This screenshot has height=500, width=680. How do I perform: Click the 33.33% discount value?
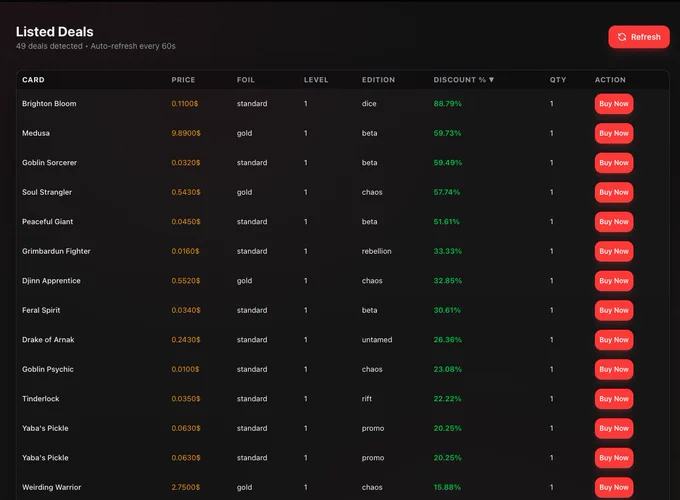point(448,251)
